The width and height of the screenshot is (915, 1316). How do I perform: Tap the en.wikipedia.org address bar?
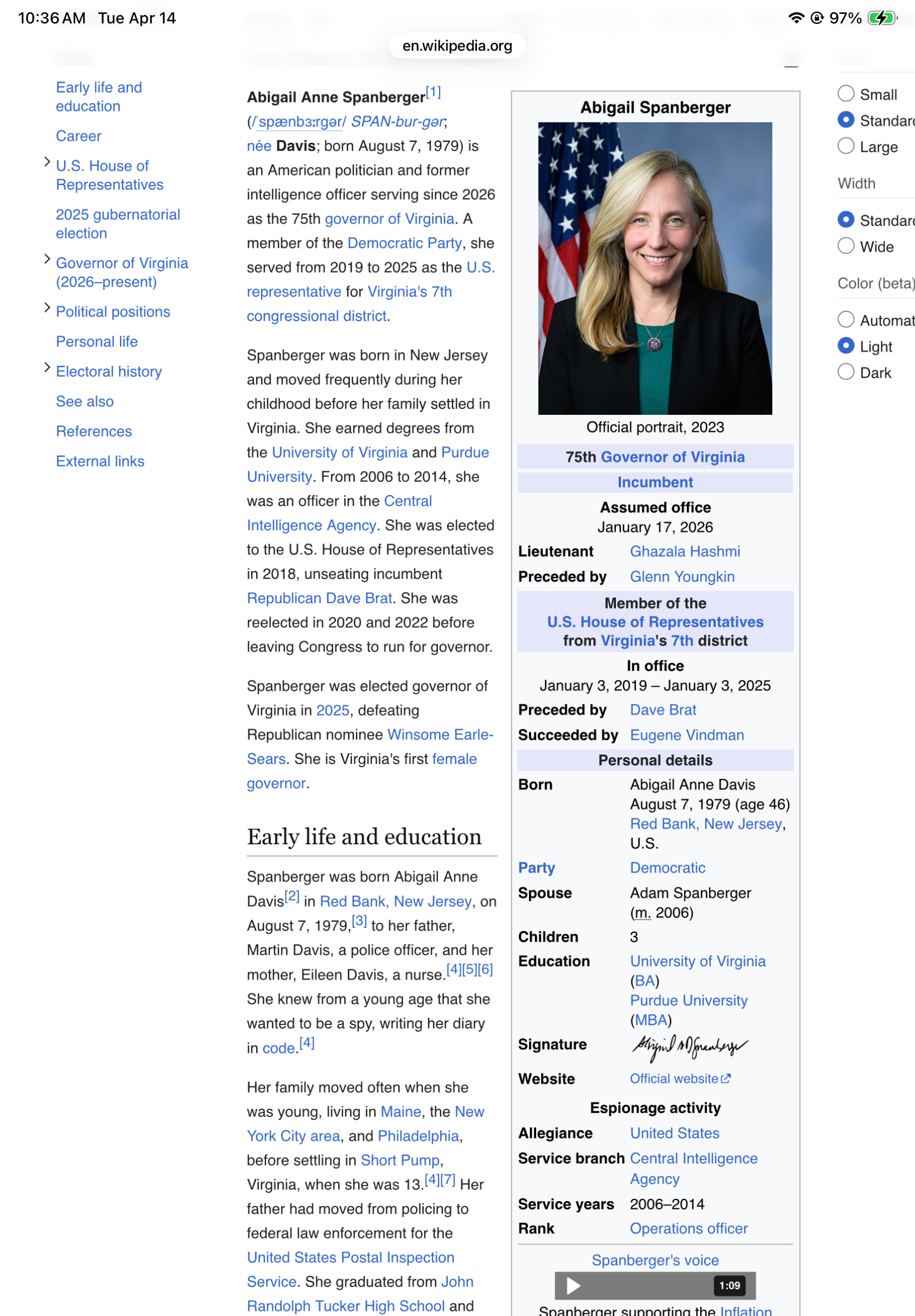point(457,46)
